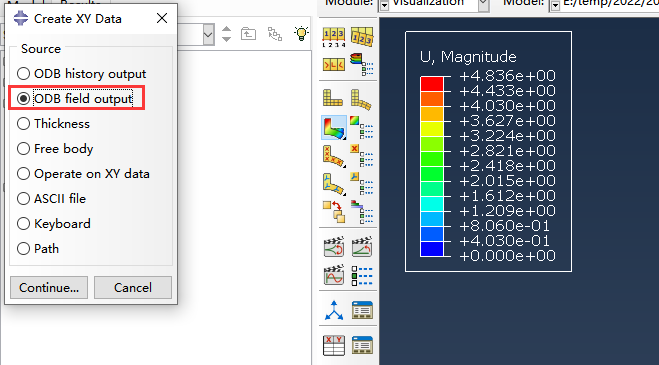Viewport: 659px width, 365px height.
Task: Start Animate Time History
Action: tap(362, 246)
